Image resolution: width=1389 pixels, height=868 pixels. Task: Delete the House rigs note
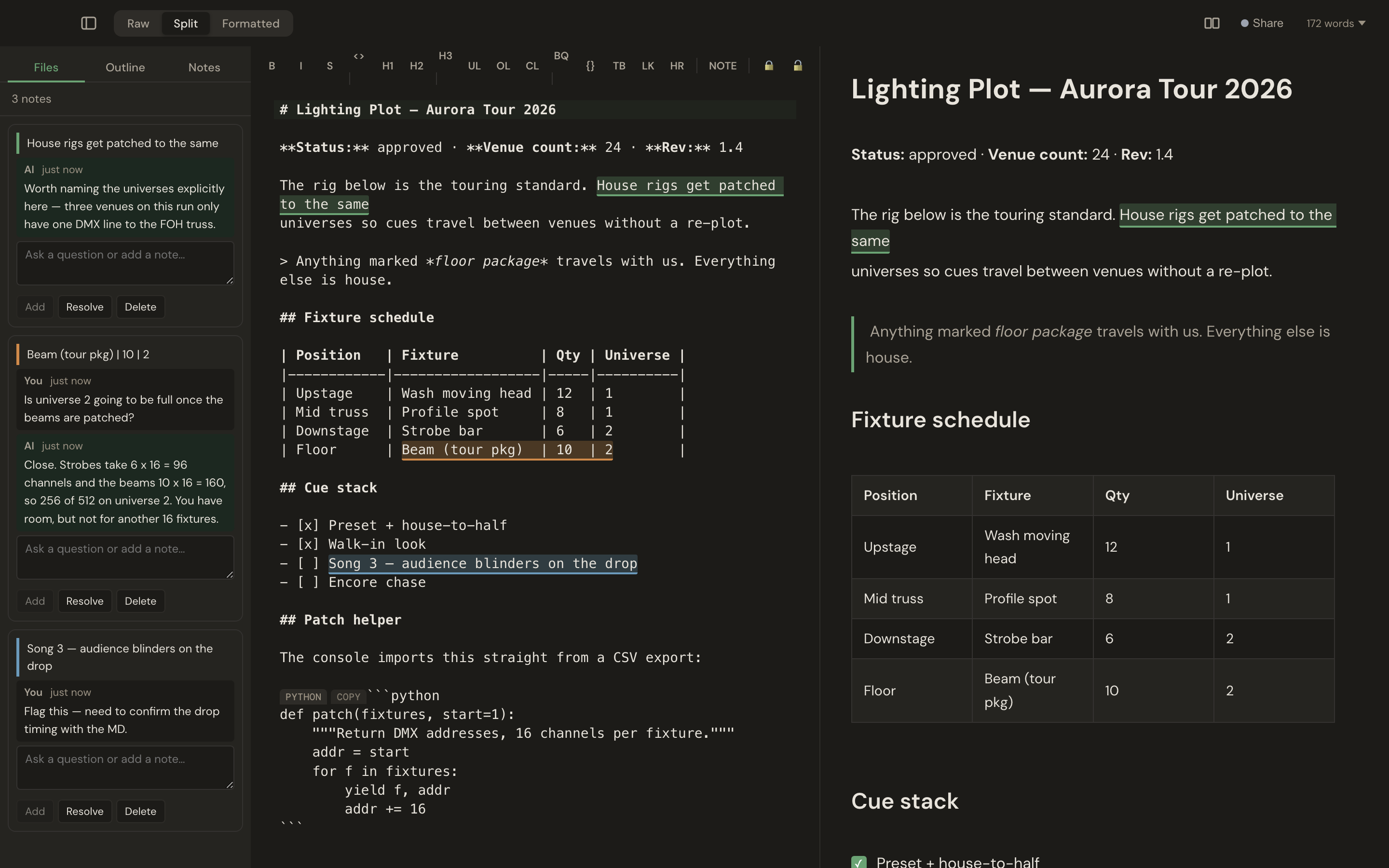coord(140,307)
